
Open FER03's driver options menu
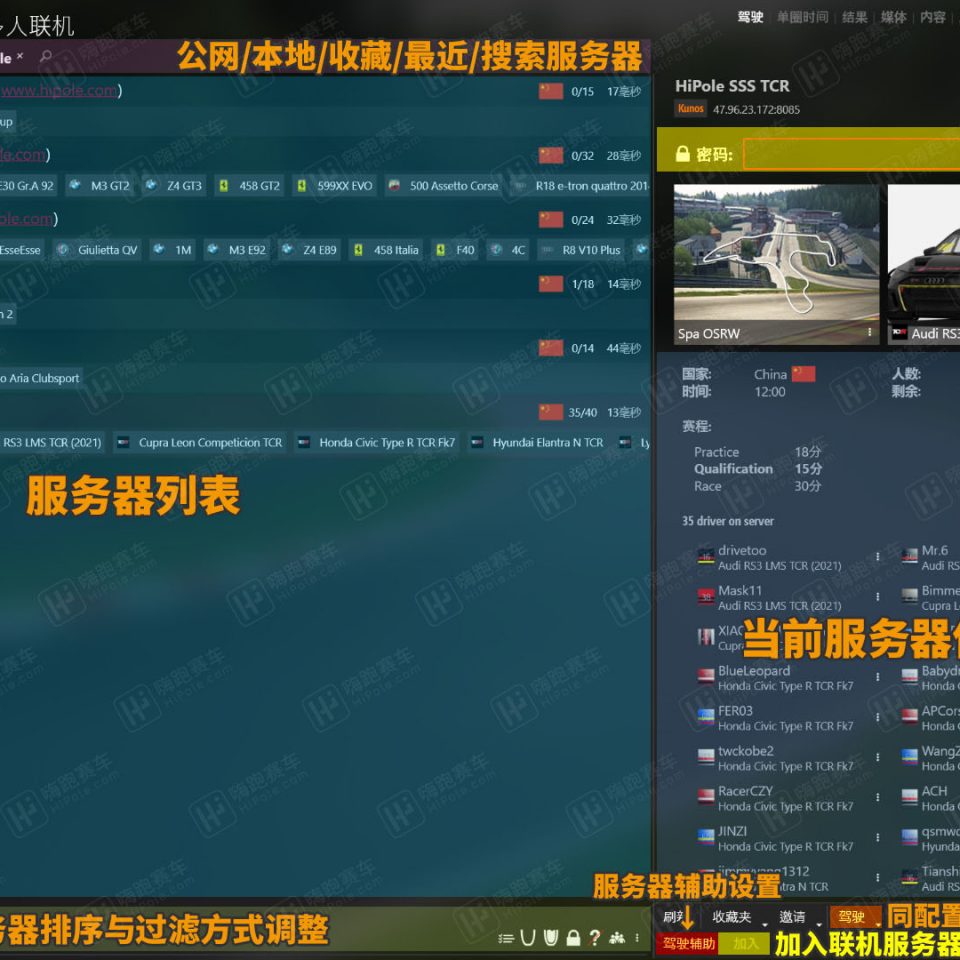(877, 716)
